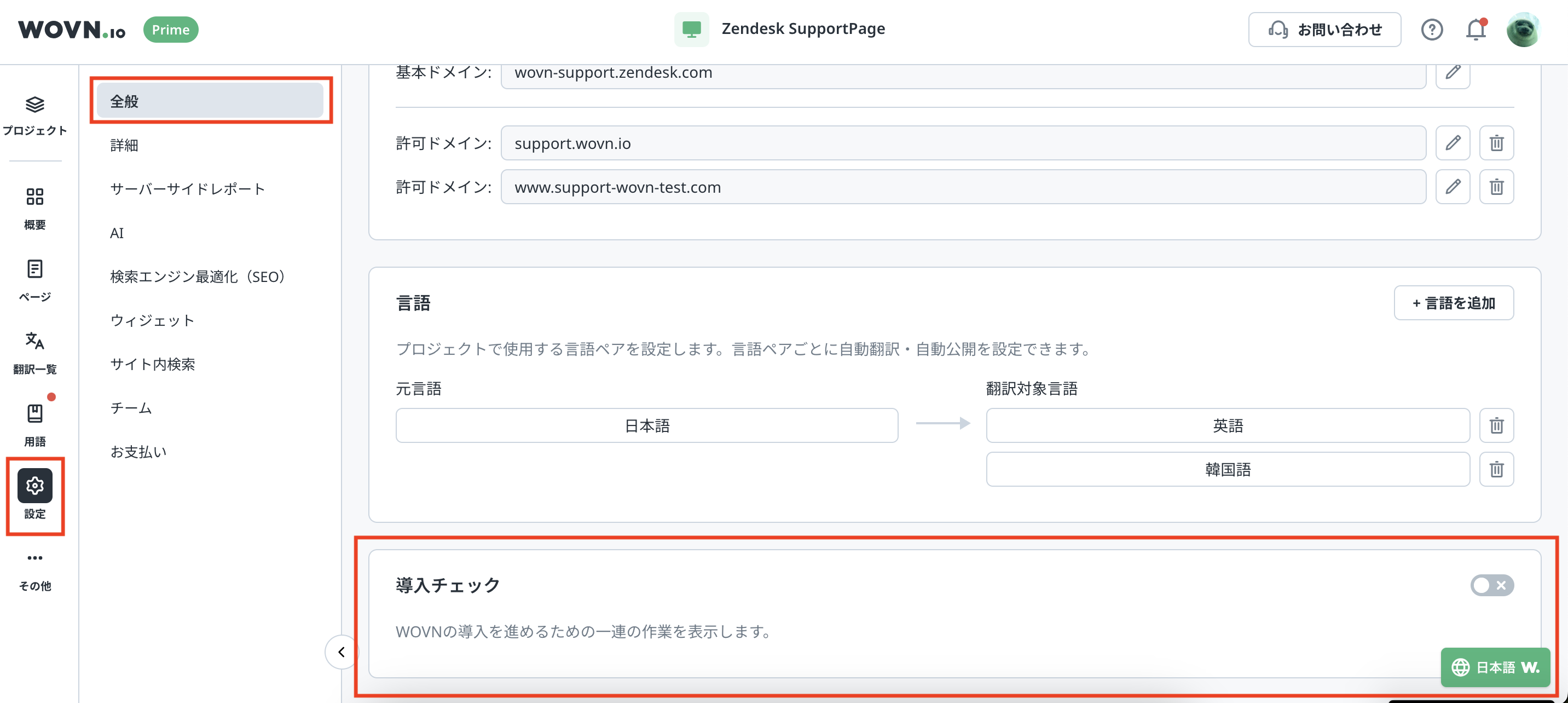
Task: Open the Glossary (用語) book icon
Action: coord(34,413)
